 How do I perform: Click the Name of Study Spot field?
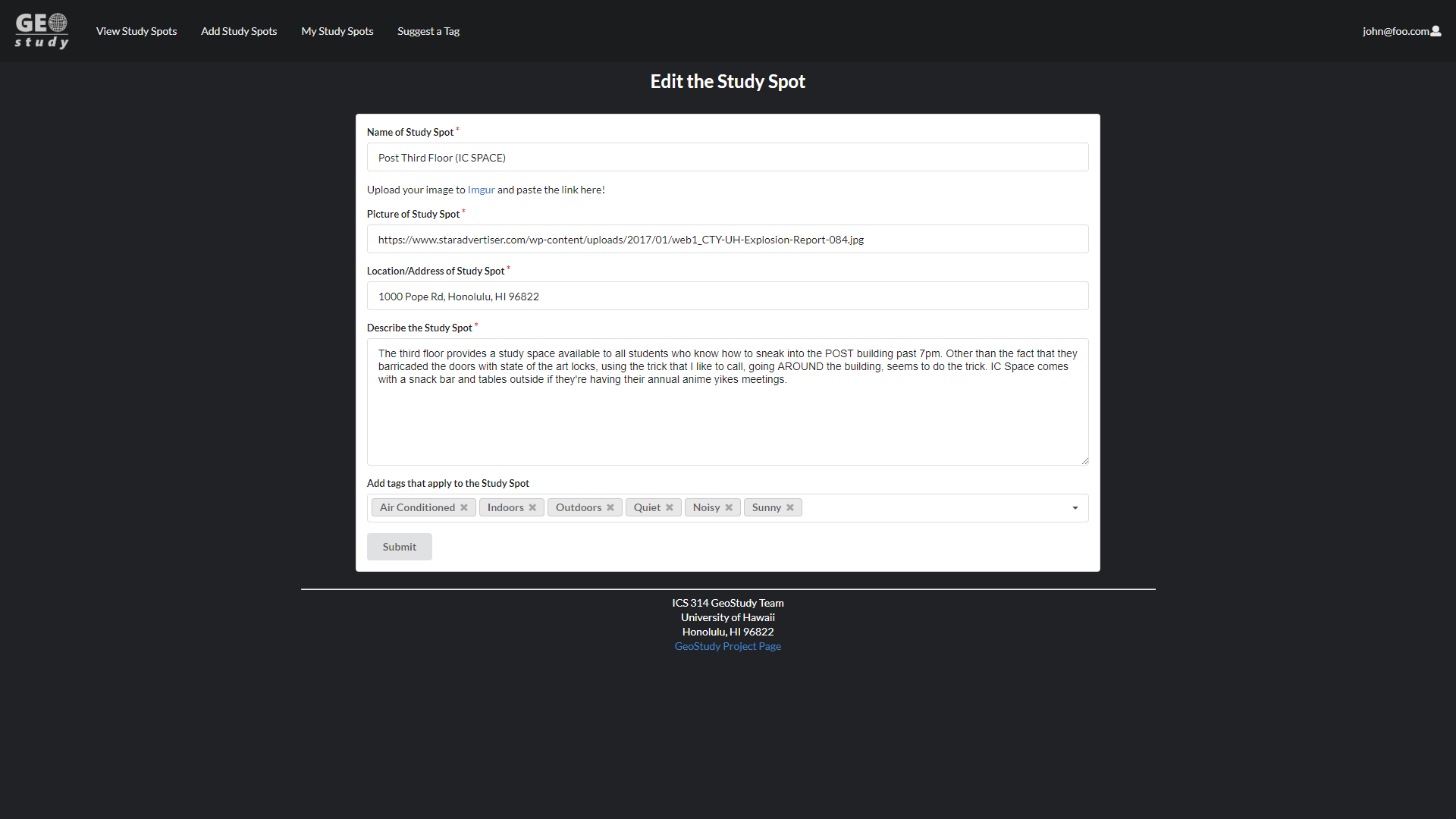point(727,157)
